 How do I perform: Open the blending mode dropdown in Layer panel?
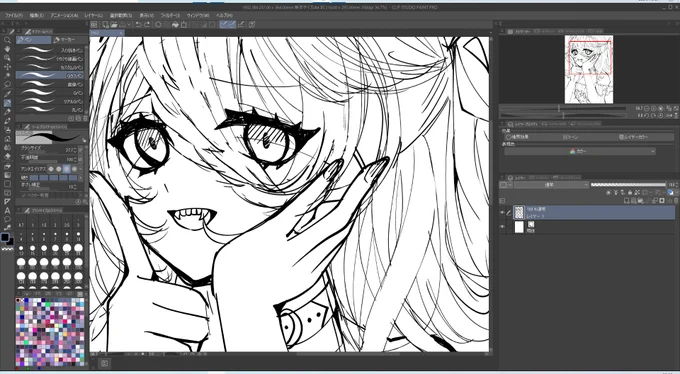551,185
